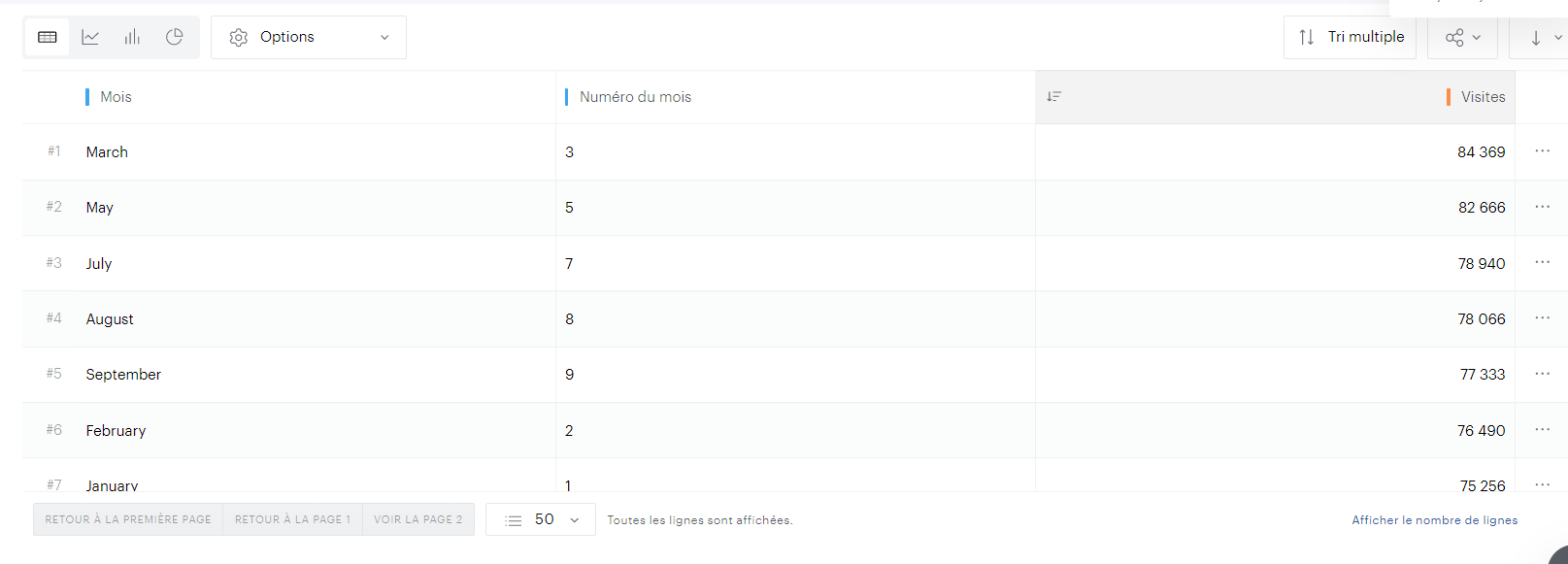Click the September row cell

(x=123, y=375)
